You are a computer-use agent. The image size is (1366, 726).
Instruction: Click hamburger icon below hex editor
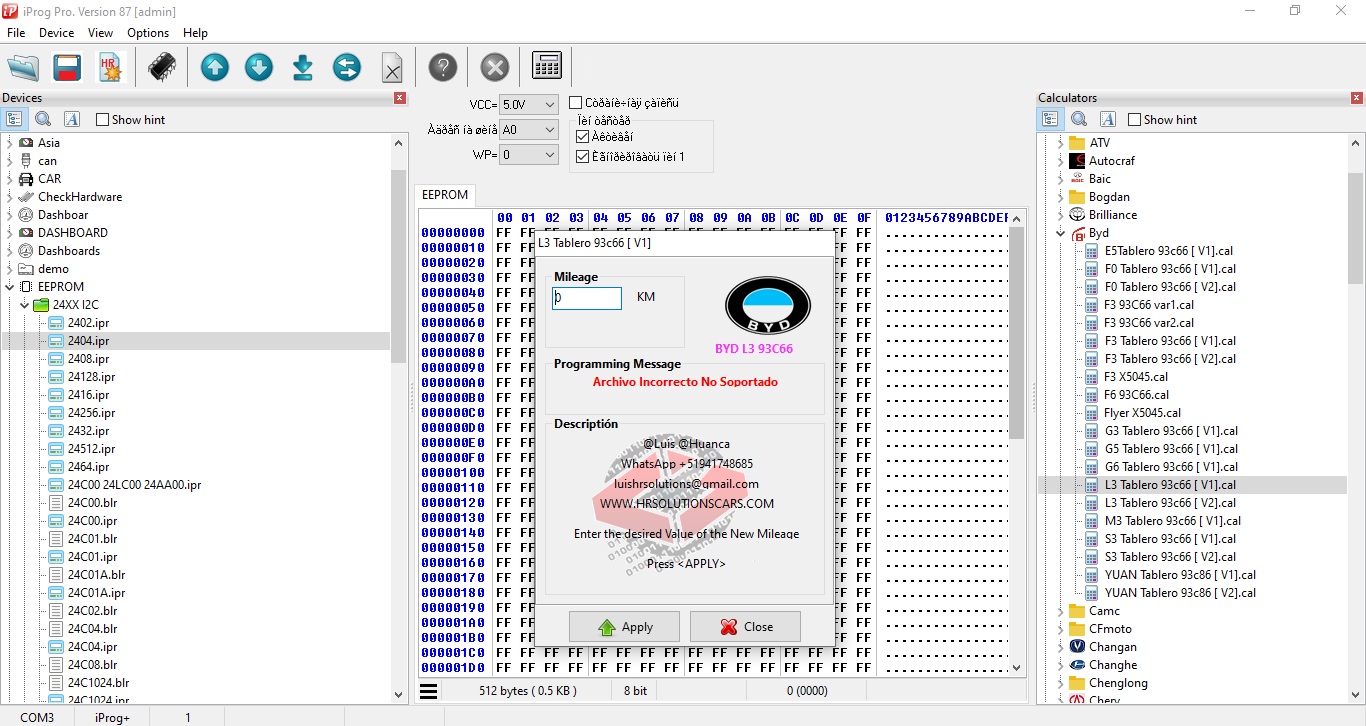(x=428, y=690)
